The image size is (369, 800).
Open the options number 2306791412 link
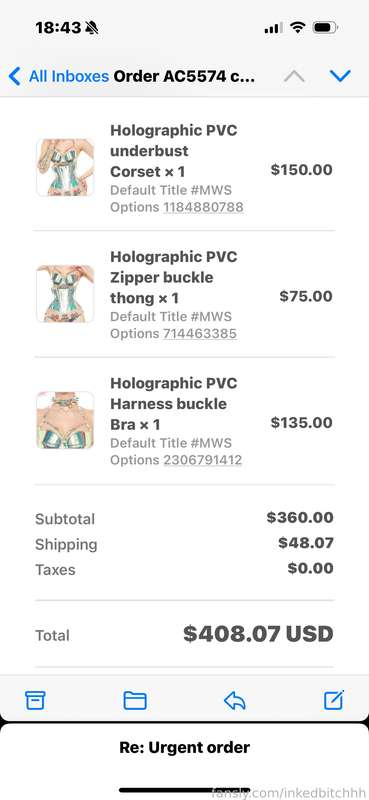click(x=203, y=460)
